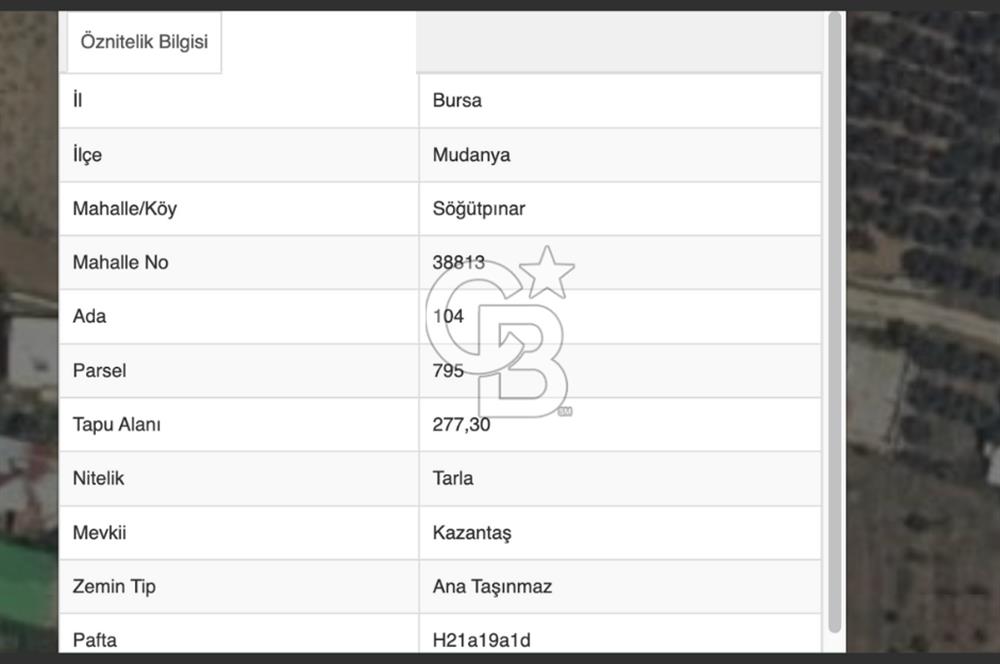Viewport: 1000px width, 664px height.
Task: Click the Tapu Alanı label
Action: pyautogui.click(x=116, y=425)
